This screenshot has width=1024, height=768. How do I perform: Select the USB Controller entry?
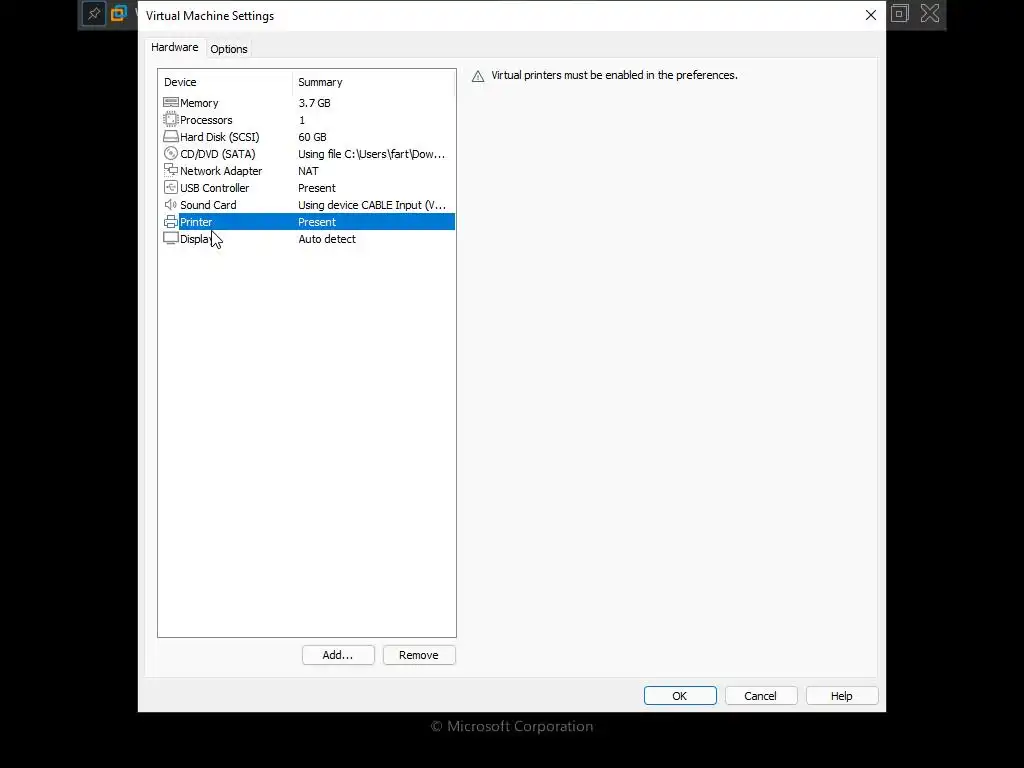[x=214, y=188]
